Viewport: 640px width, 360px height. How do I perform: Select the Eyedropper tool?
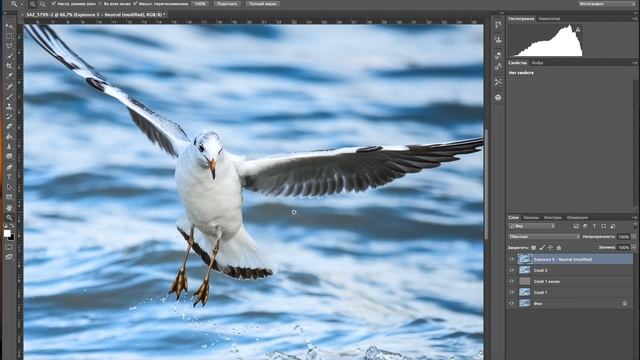tap(9, 76)
